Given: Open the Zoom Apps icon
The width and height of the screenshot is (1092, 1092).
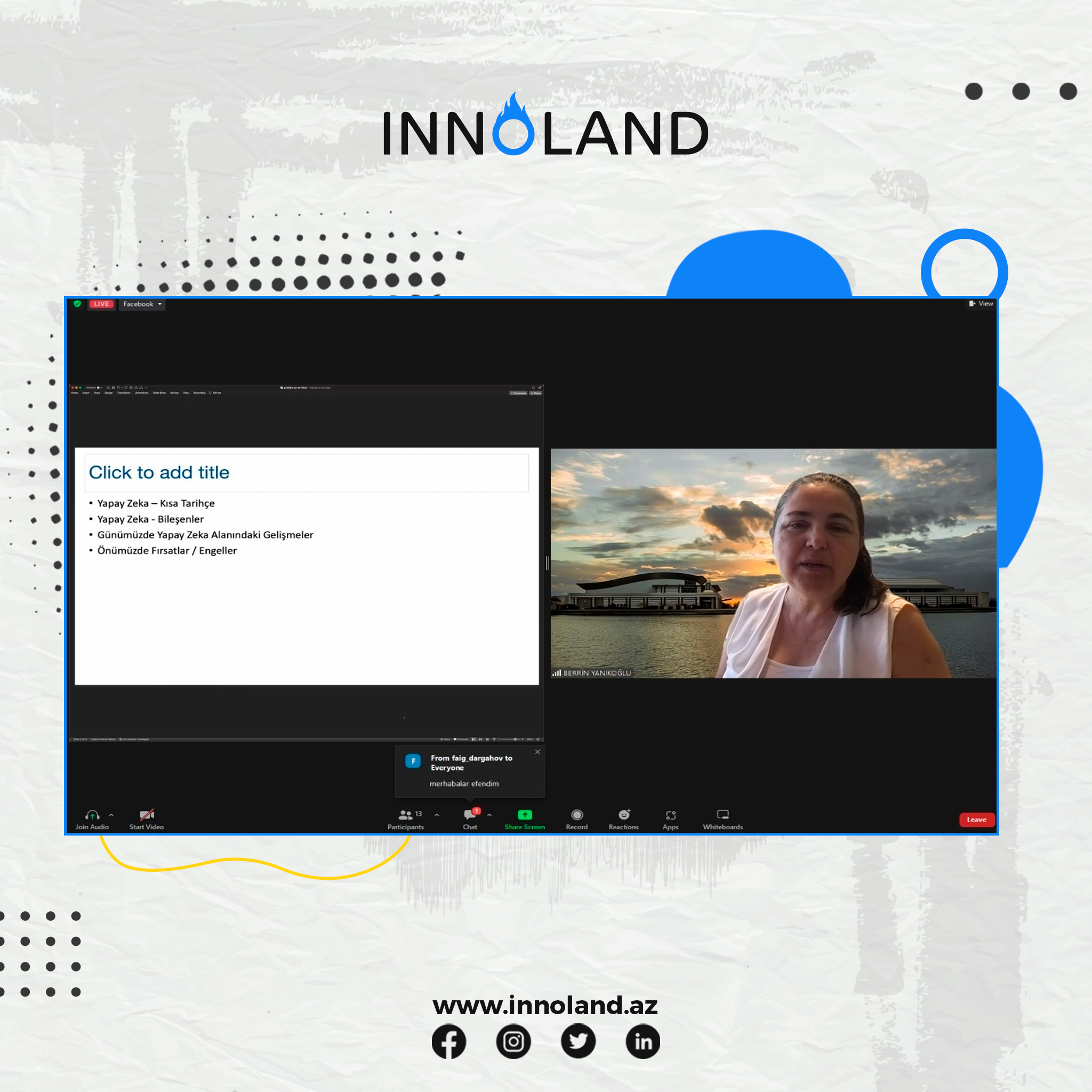Looking at the screenshot, I should point(670,815).
